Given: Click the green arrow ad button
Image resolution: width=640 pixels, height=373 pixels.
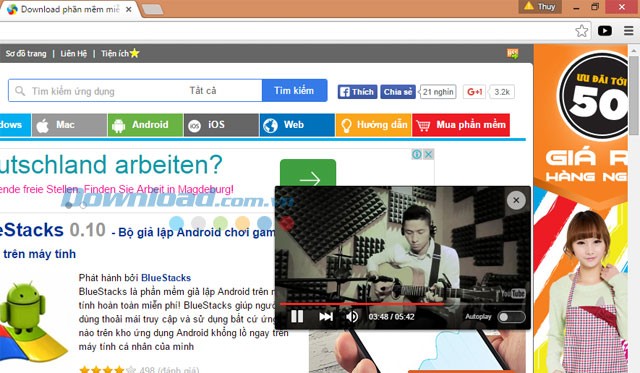Looking at the screenshot, I should coord(308,173).
